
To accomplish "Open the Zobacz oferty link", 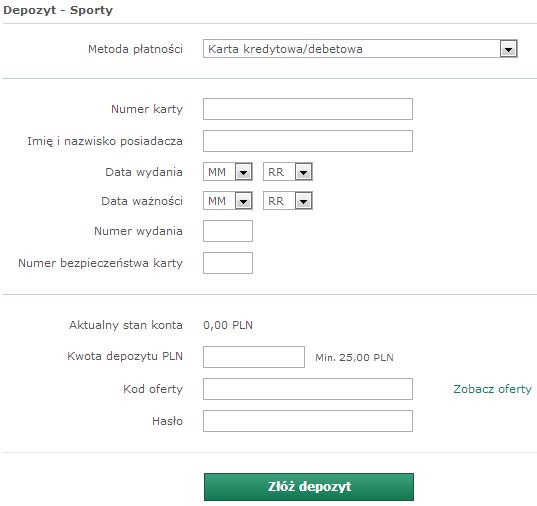I will point(492,389).
